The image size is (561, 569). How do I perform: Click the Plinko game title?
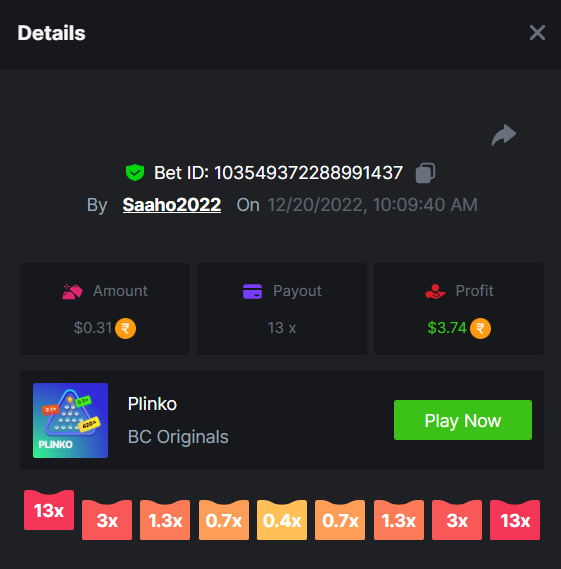tap(152, 404)
